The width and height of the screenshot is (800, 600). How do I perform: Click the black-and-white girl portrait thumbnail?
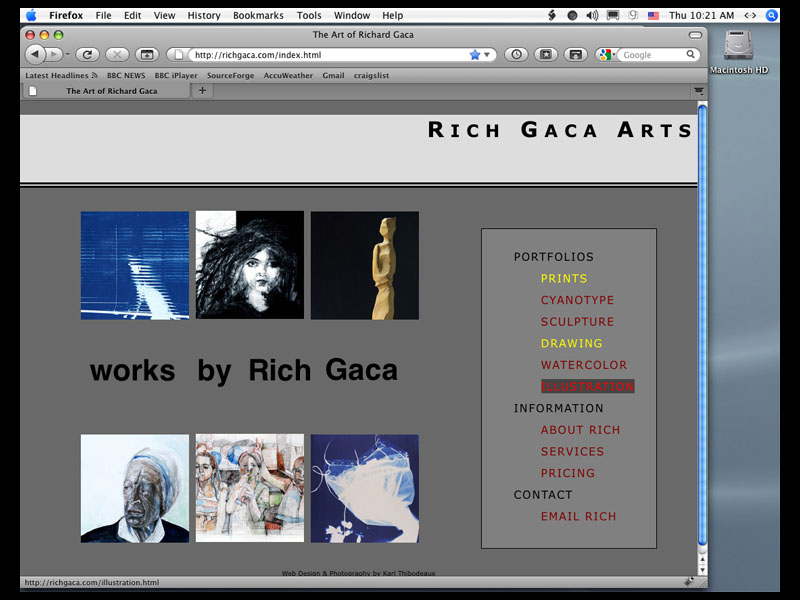click(249, 265)
